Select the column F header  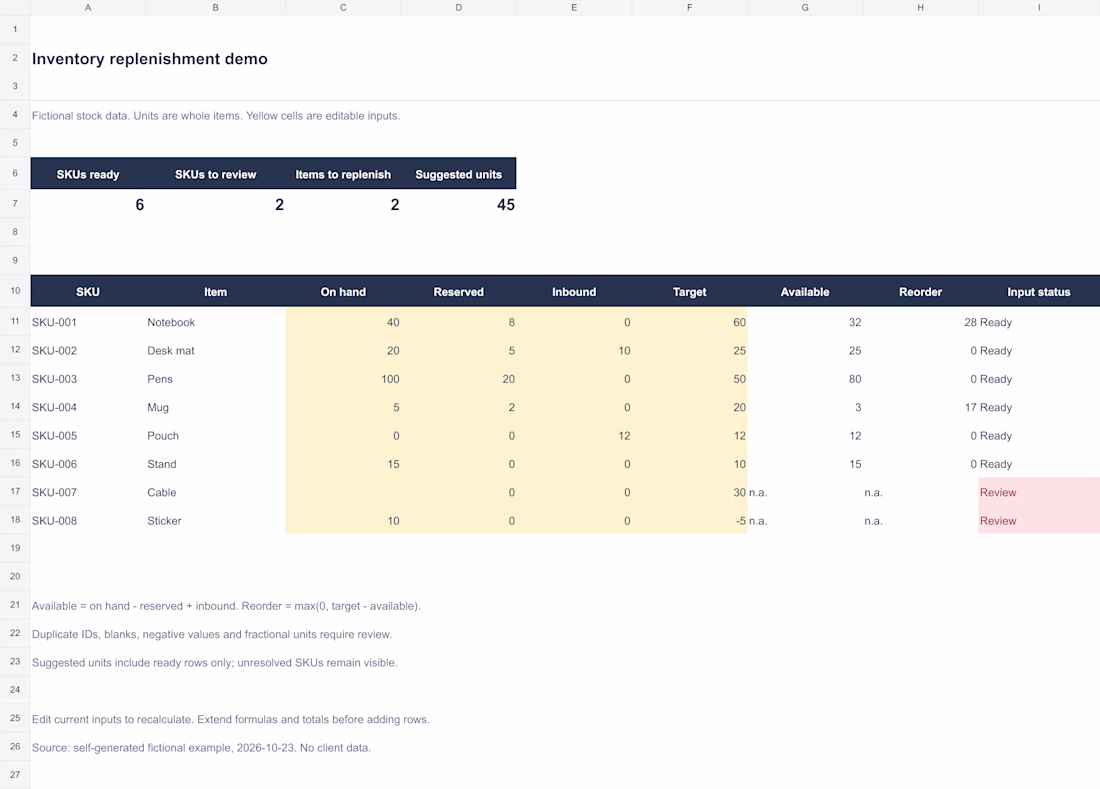(x=690, y=8)
